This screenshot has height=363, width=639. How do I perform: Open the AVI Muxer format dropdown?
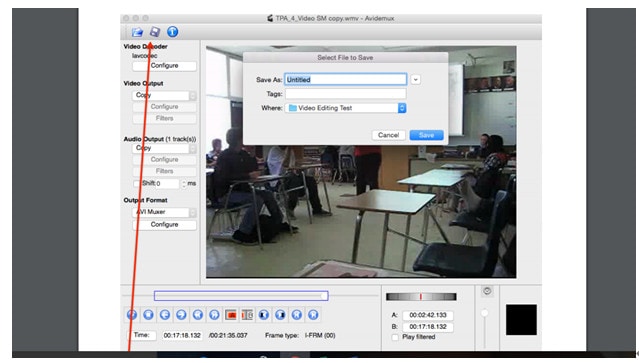[x=164, y=212]
